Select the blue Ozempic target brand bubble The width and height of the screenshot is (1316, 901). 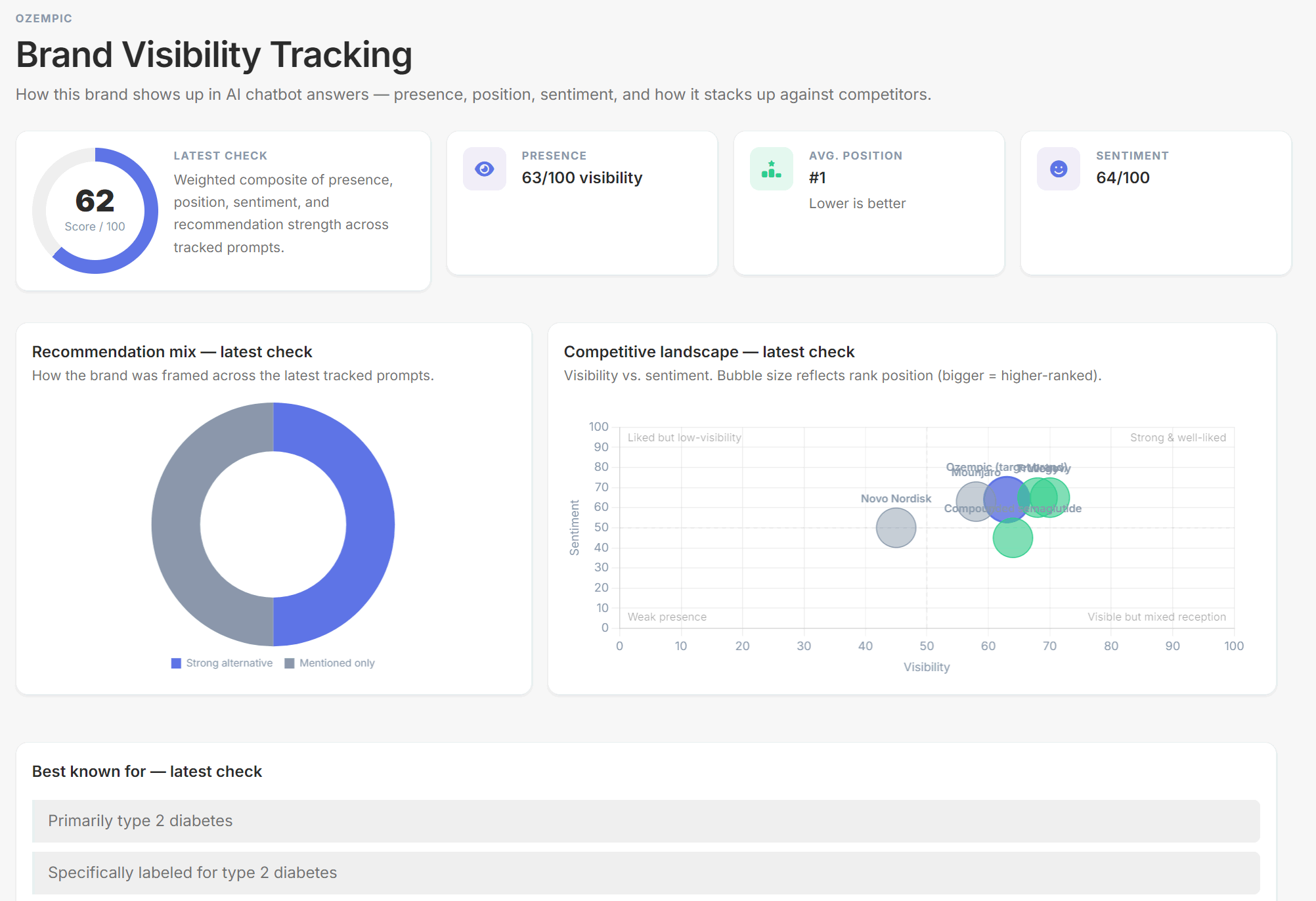click(x=1006, y=499)
